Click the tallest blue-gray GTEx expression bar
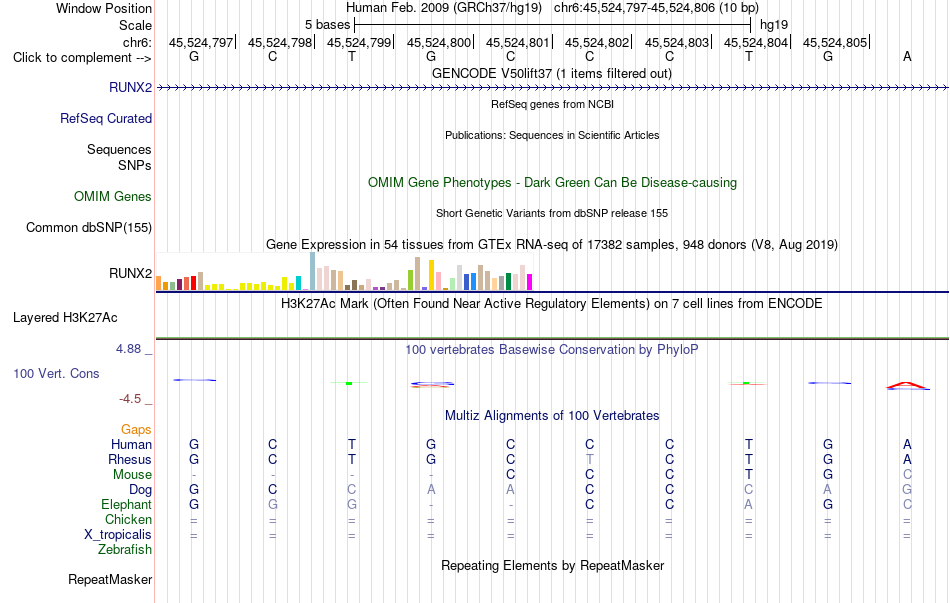Image resolution: width=950 pixels, height=603 pixels. (x=313, y=271)
